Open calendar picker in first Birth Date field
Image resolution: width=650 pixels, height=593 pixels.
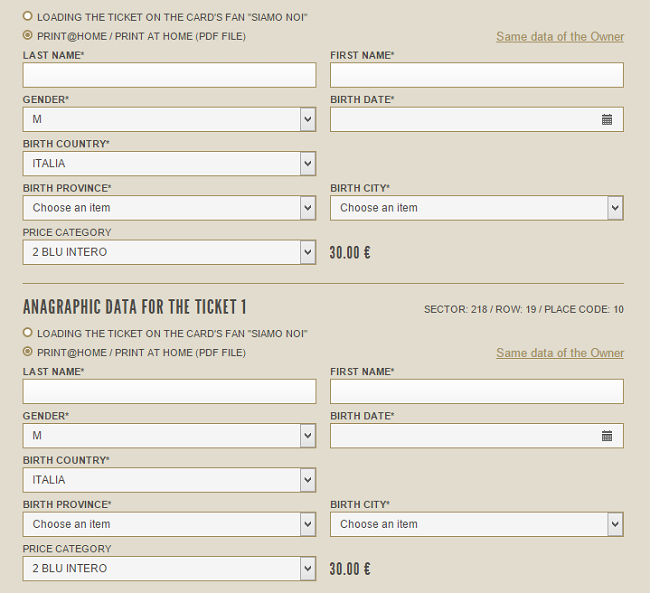coord(606,120)
